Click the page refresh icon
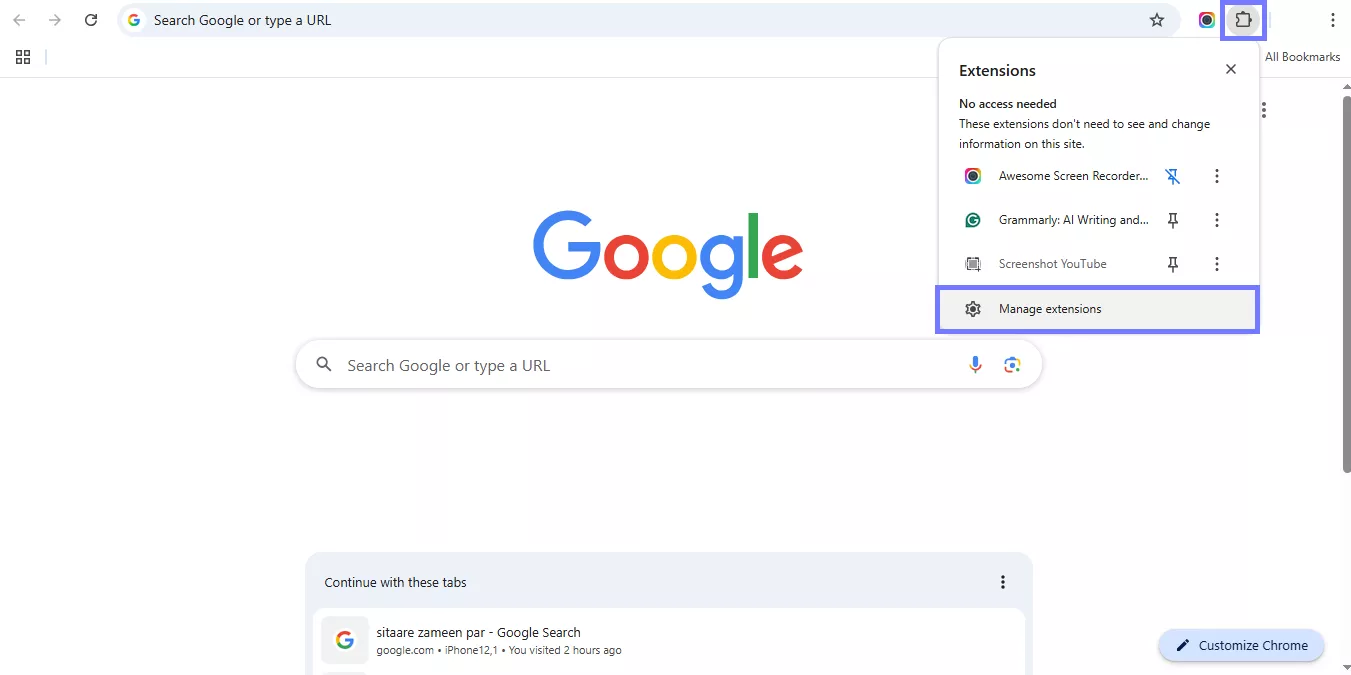The width and height of the screenshot is (1351, 675). pos(91,19)
